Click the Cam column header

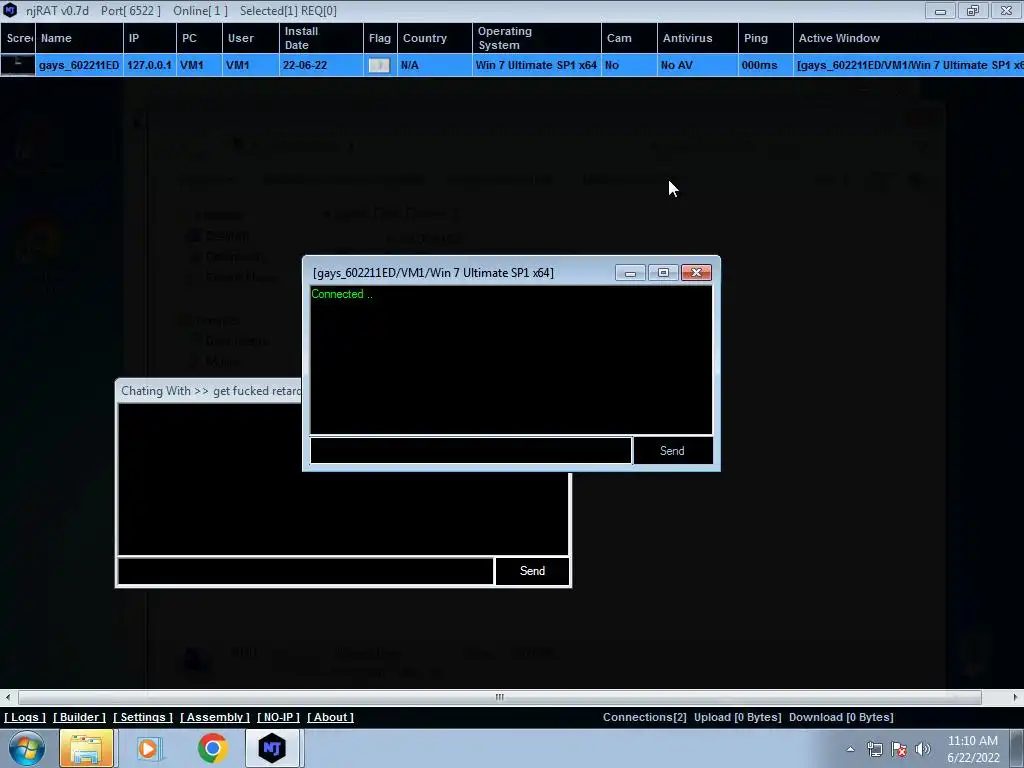tap(629, 38)
